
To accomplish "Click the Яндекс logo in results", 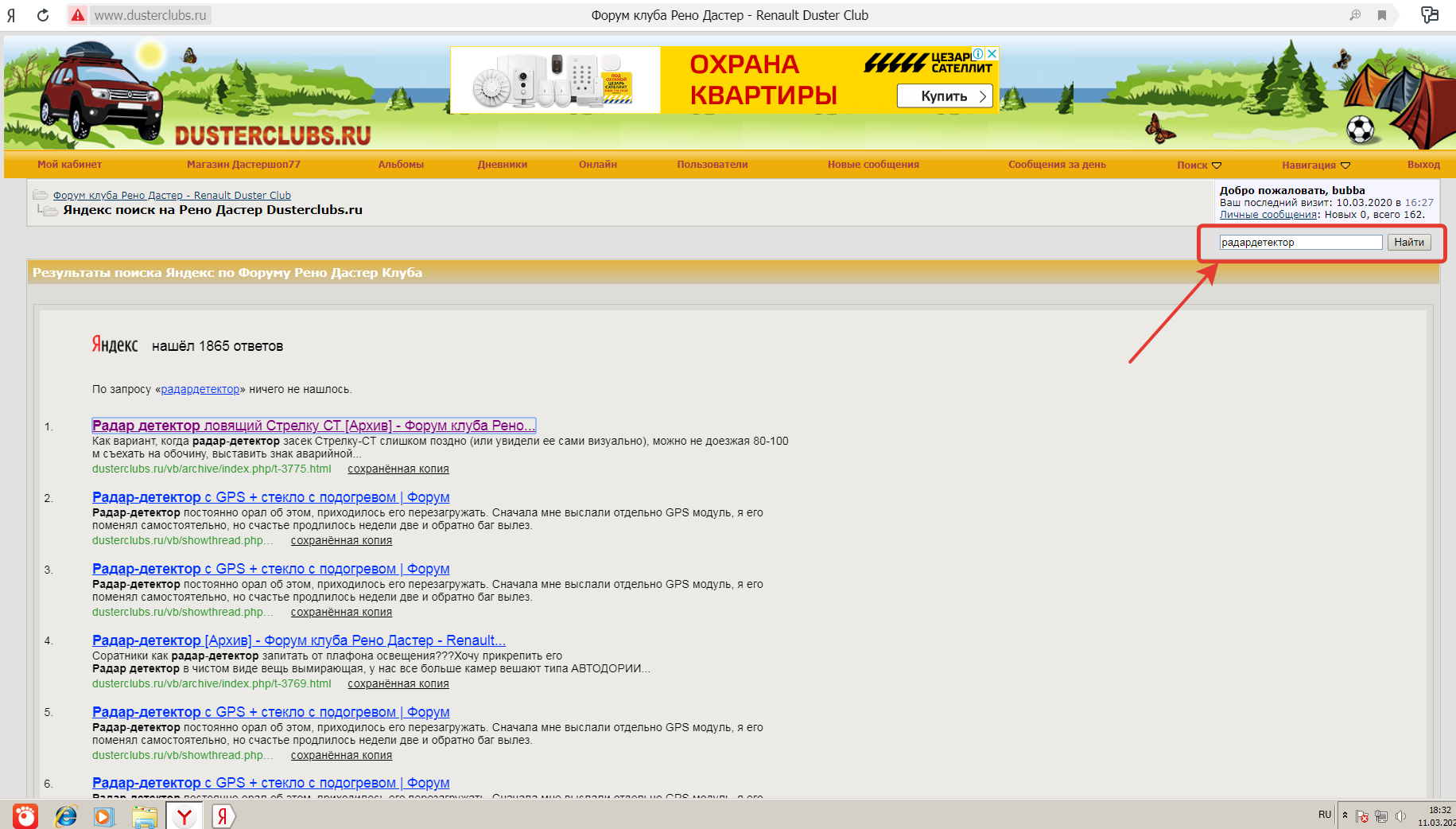I will point(115,344).
